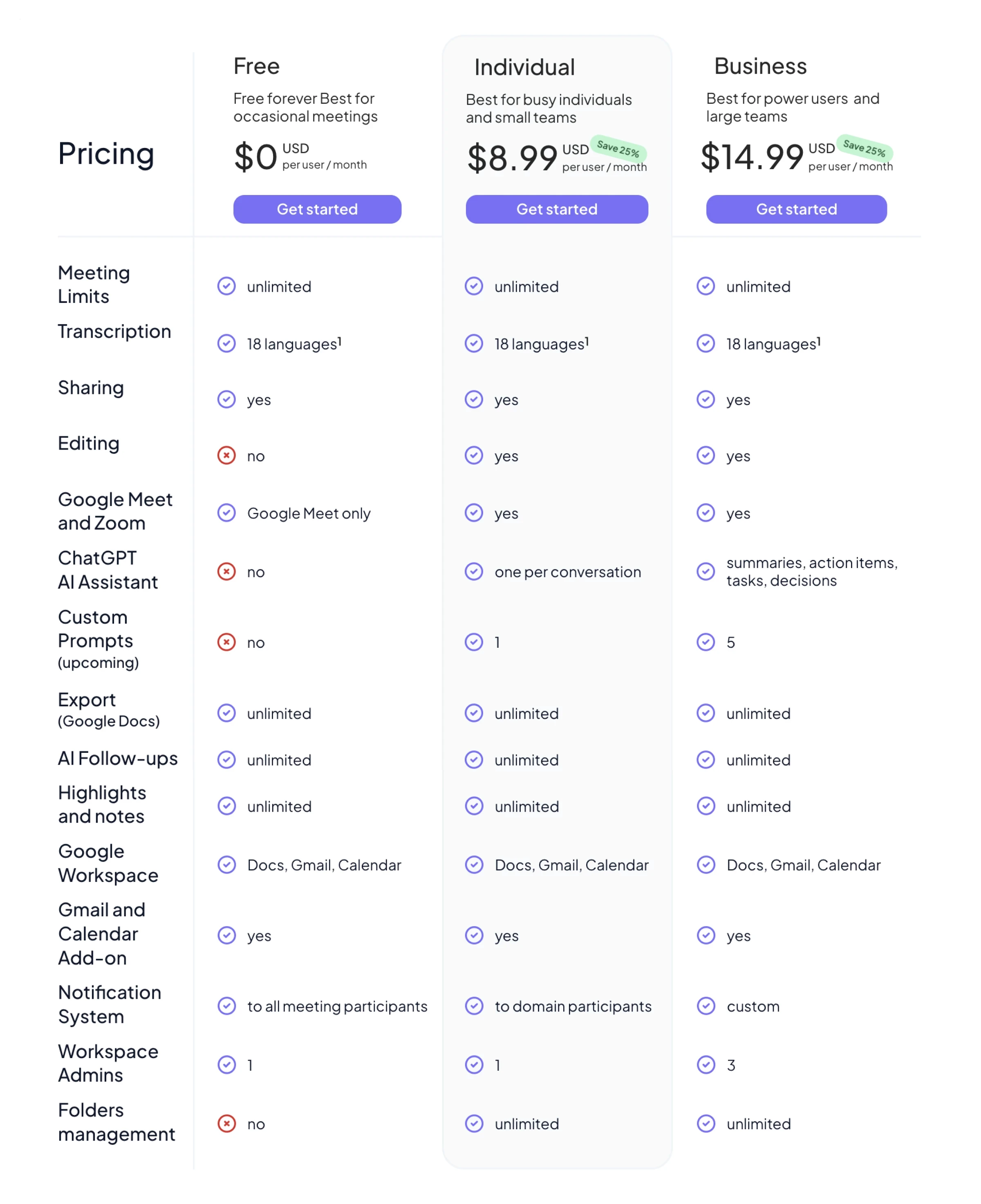Click the Save 25% badge on Business

coord(864,148)
